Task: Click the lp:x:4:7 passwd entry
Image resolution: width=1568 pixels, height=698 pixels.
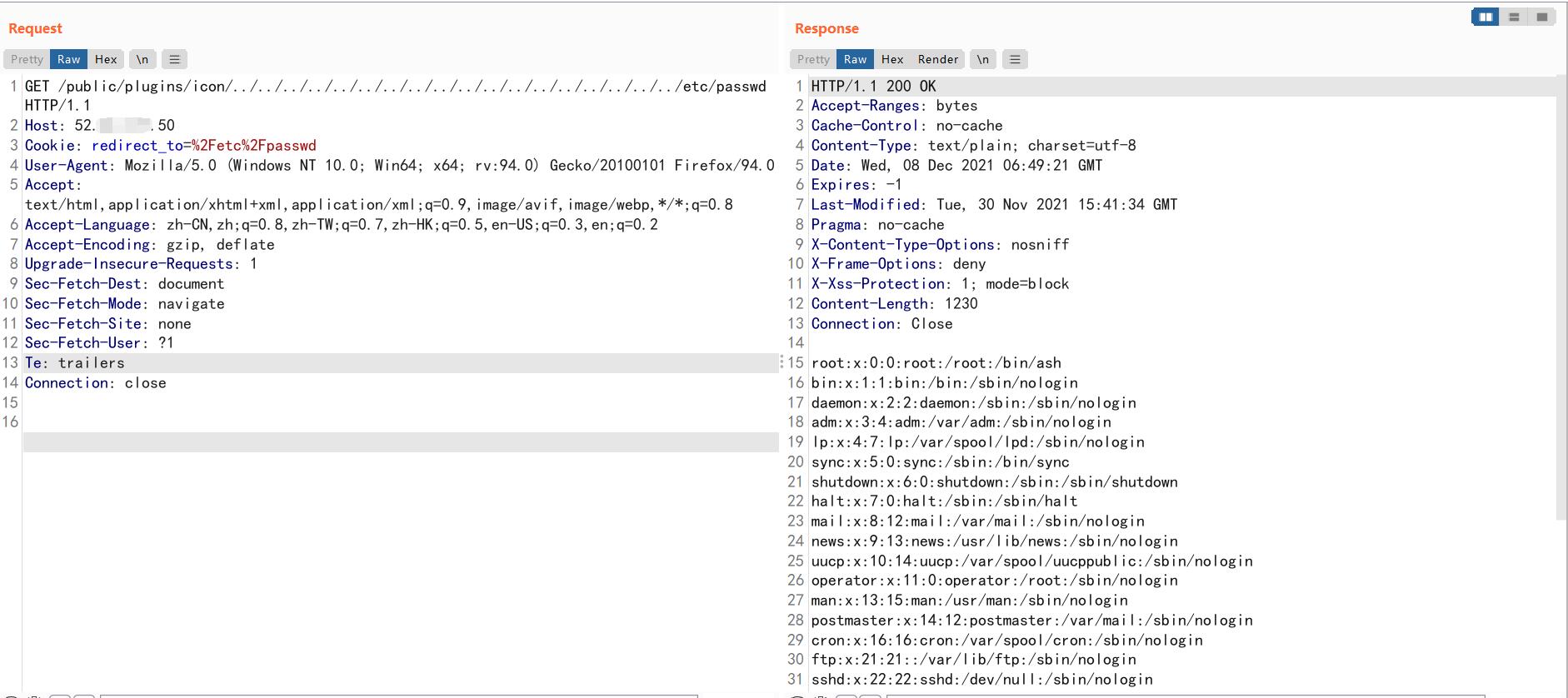Action: (x=978, y=442)
